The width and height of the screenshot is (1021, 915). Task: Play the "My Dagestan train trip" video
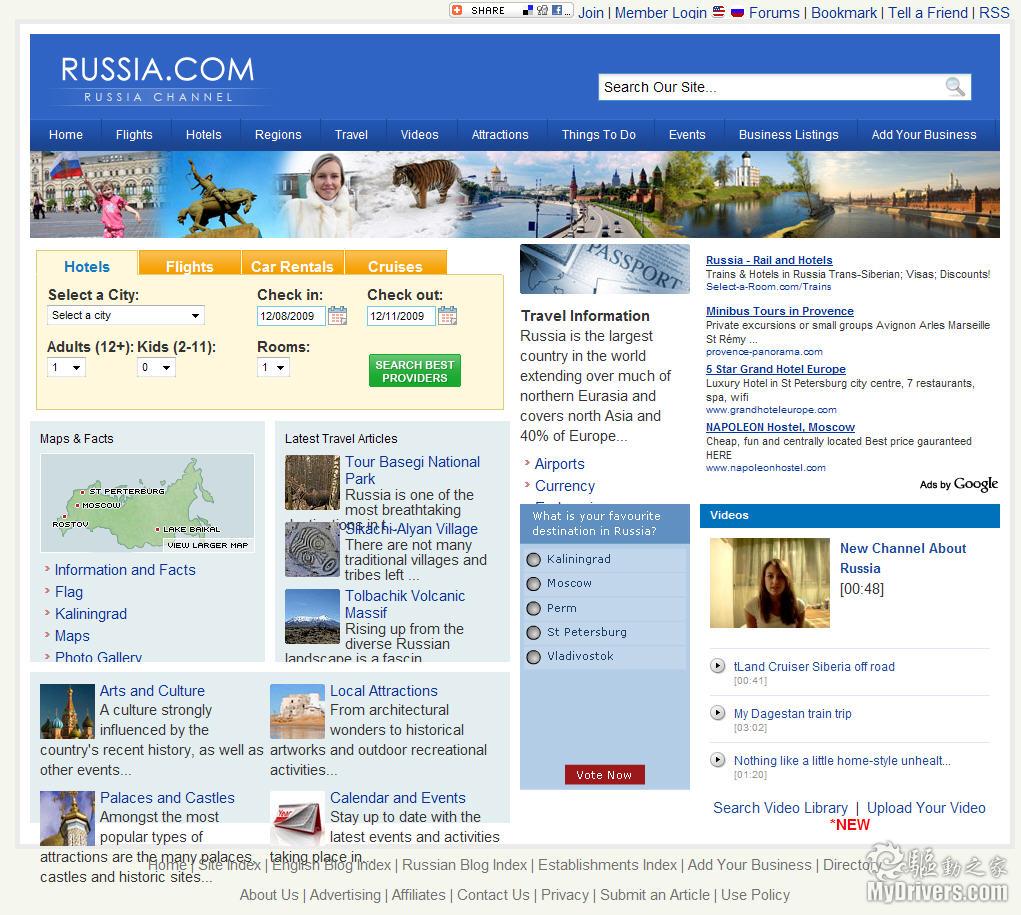pos(717,713)
